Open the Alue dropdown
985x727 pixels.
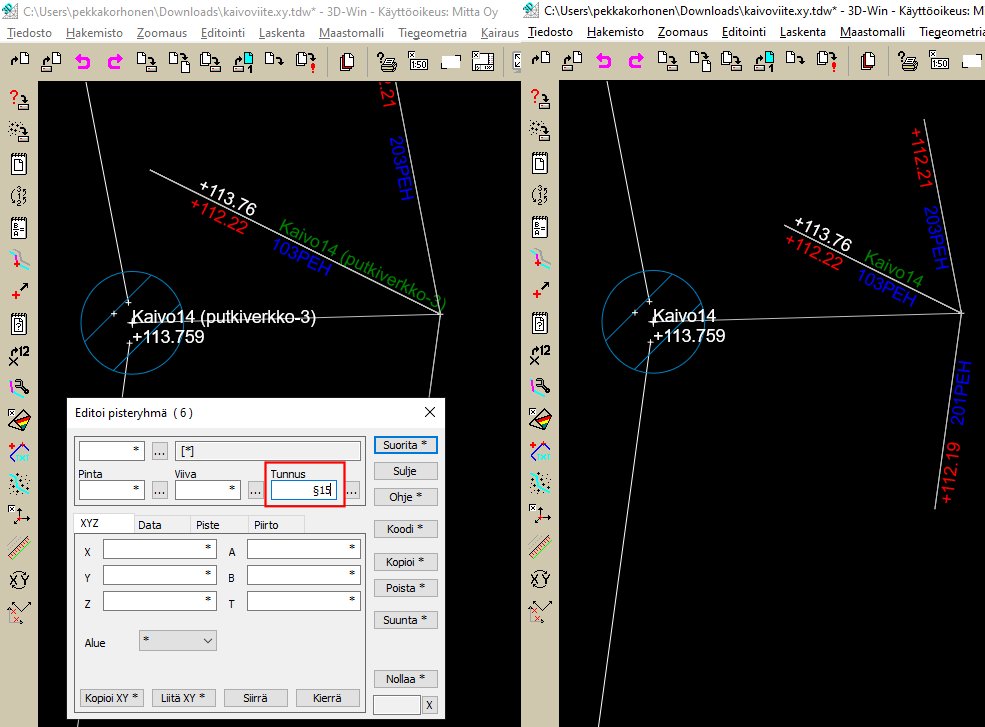click(179, 639)
